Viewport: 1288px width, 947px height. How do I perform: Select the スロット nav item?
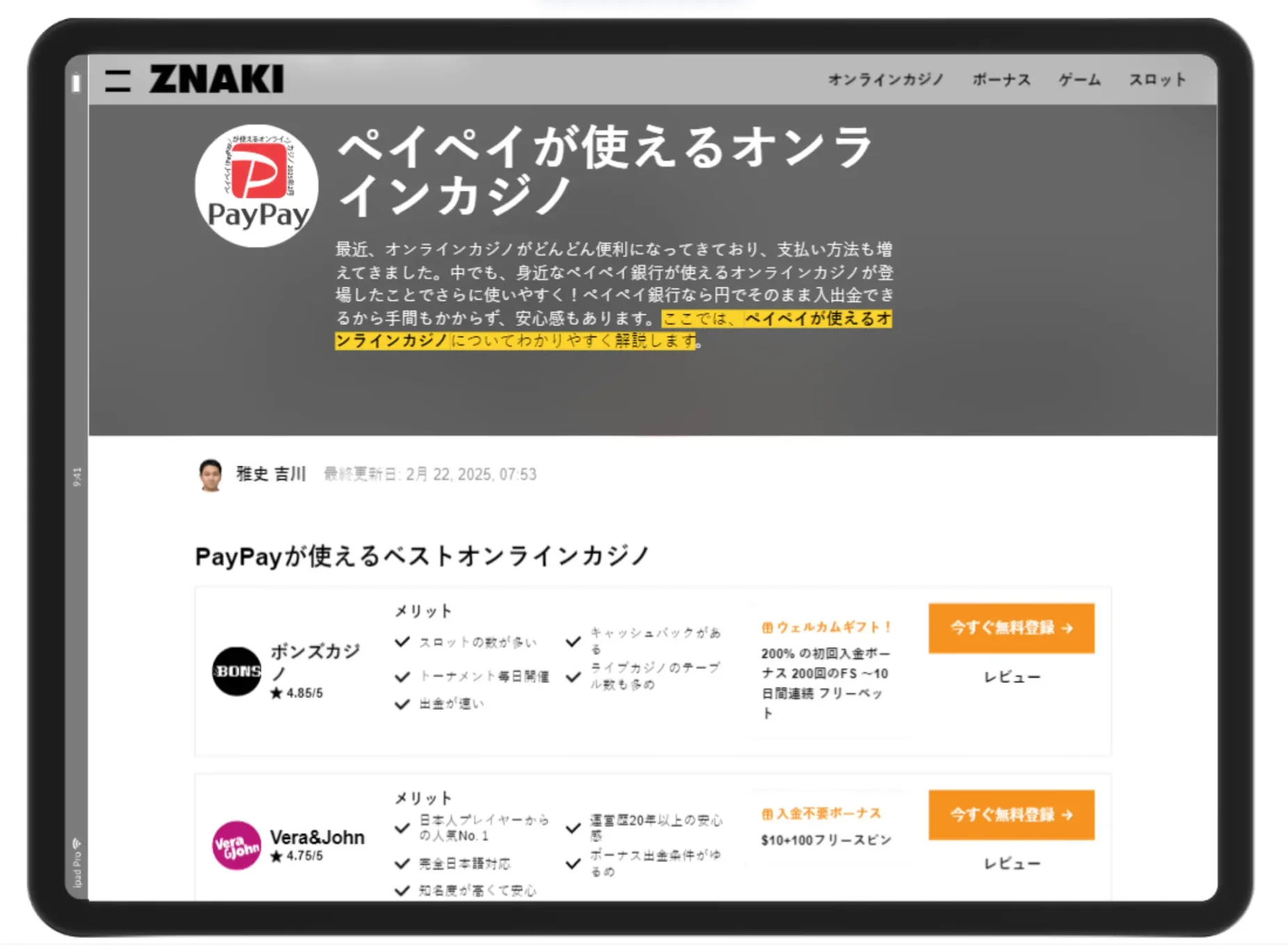coord(1157,80)
